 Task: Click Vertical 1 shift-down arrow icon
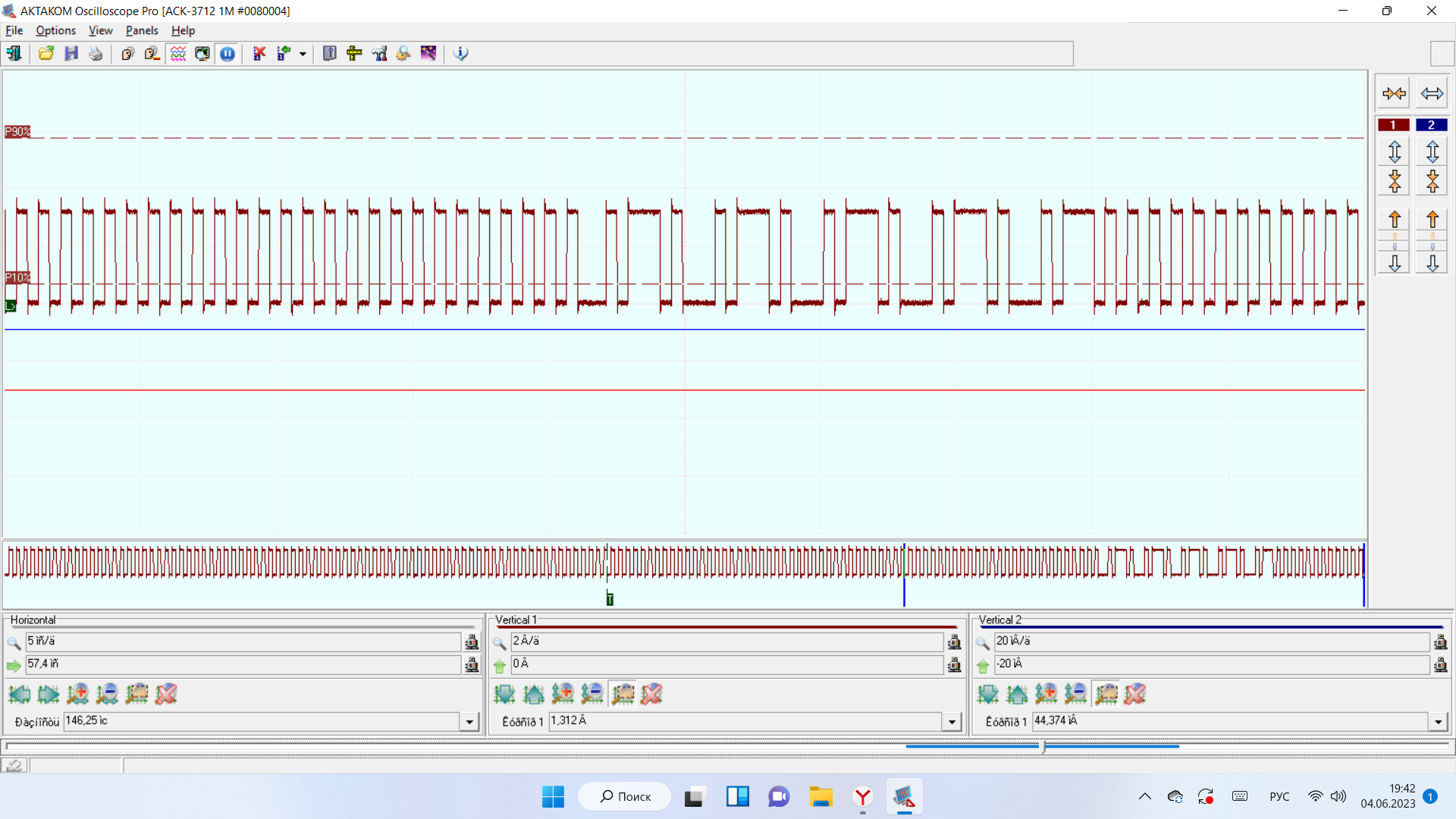coord(504,693)
